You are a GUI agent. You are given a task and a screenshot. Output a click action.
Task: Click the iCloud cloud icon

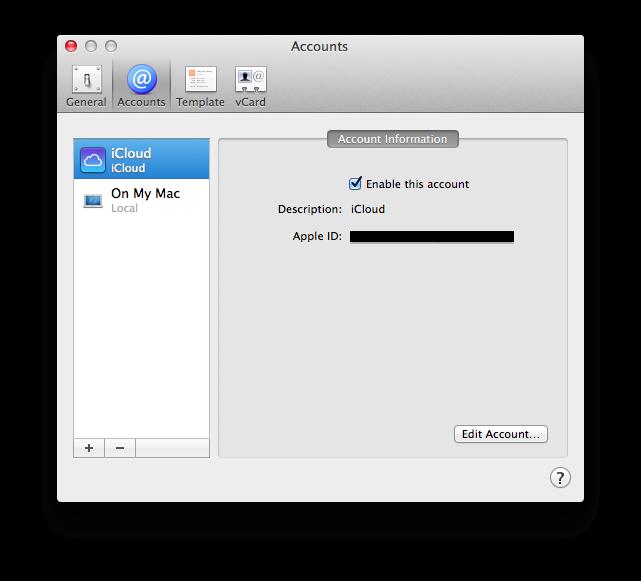93,160
